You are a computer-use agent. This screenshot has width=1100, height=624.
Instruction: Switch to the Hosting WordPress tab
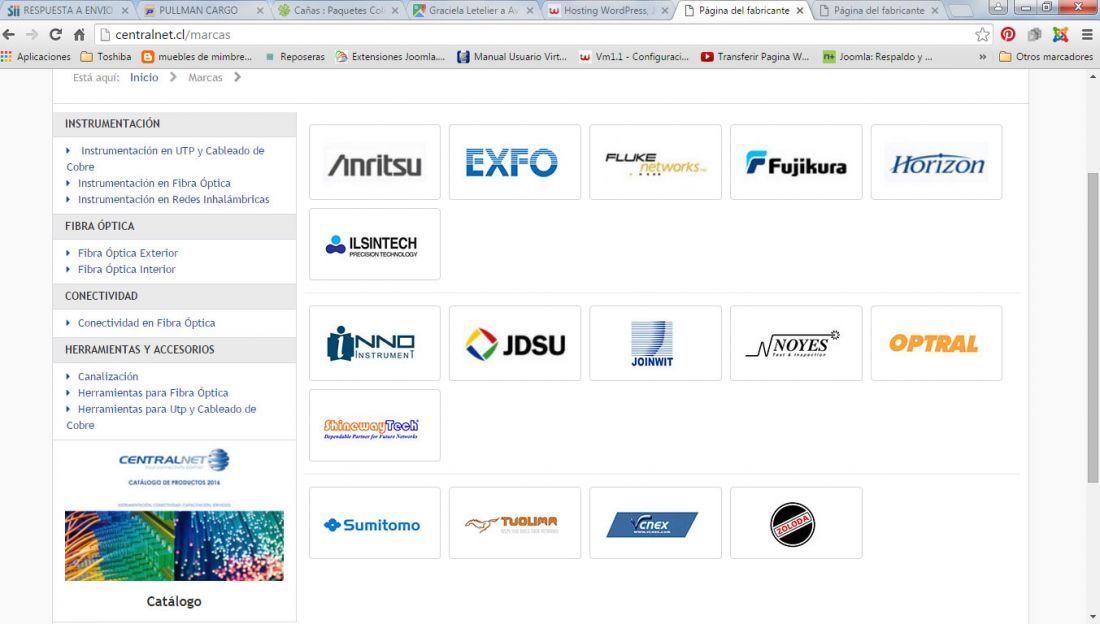(609, 11)
